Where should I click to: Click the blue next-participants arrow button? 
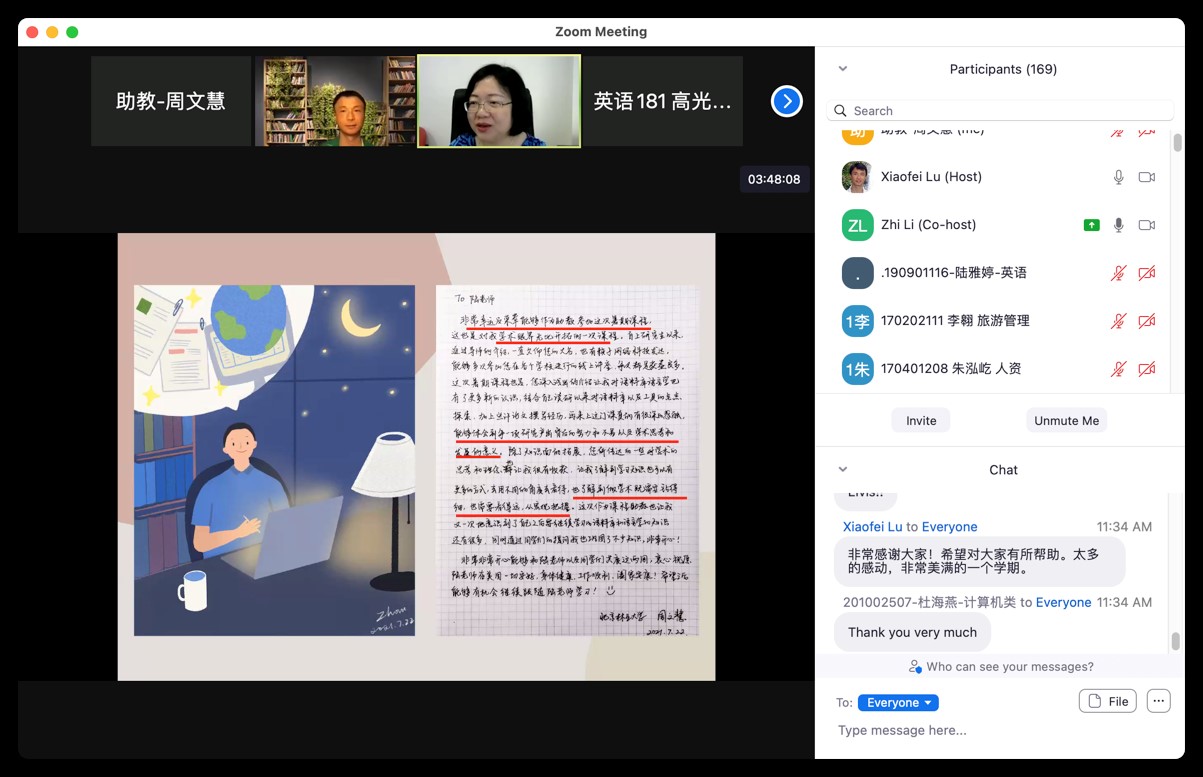(x=787, y=101)
